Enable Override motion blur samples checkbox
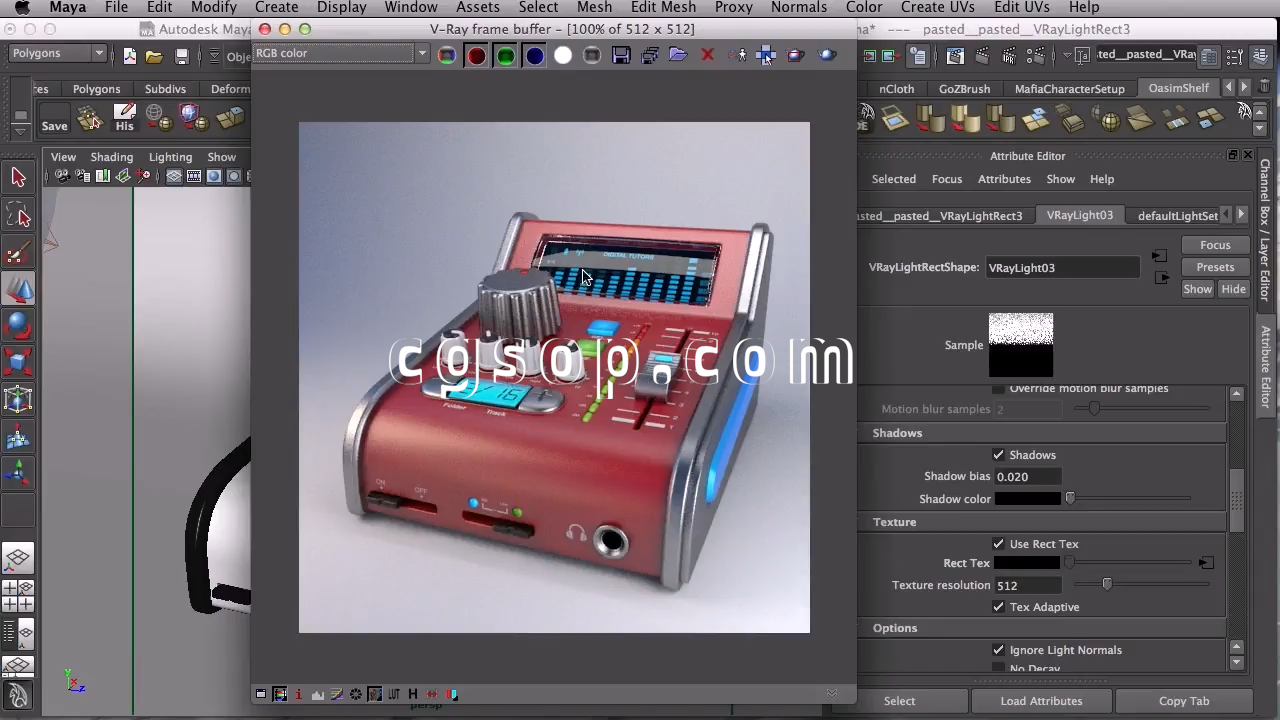Screen dimensions: 1280x720 (x=998, y=388)
